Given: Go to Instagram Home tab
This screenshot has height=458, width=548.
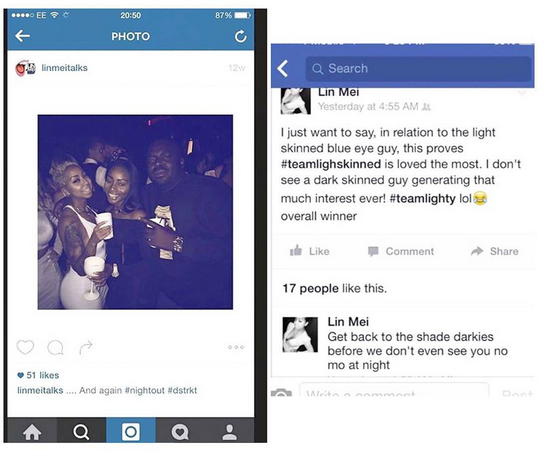Looking at the screenshot, I should click(32, 432).
